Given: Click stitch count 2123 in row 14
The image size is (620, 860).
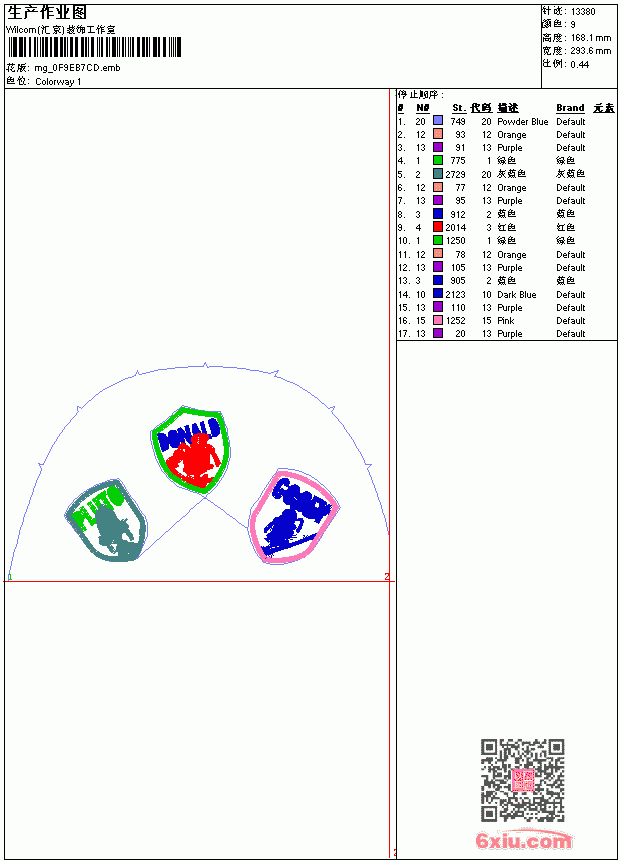Looking at the screenshot, I should 455,295.
